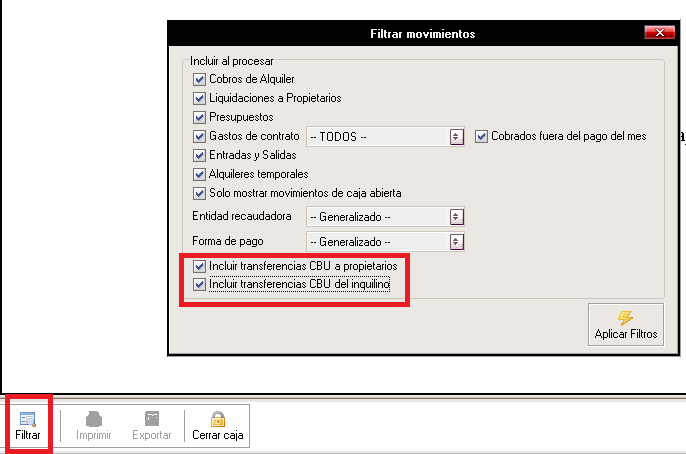686x454 pixels.
Task: Uncheck Entradas y Salidas option
Action: (x=199, y=155)
